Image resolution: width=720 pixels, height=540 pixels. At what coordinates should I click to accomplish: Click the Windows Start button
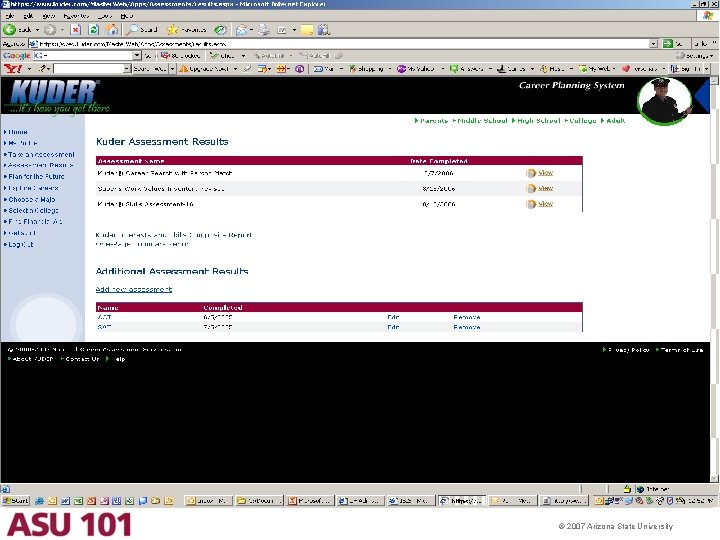tap(16, 501)
